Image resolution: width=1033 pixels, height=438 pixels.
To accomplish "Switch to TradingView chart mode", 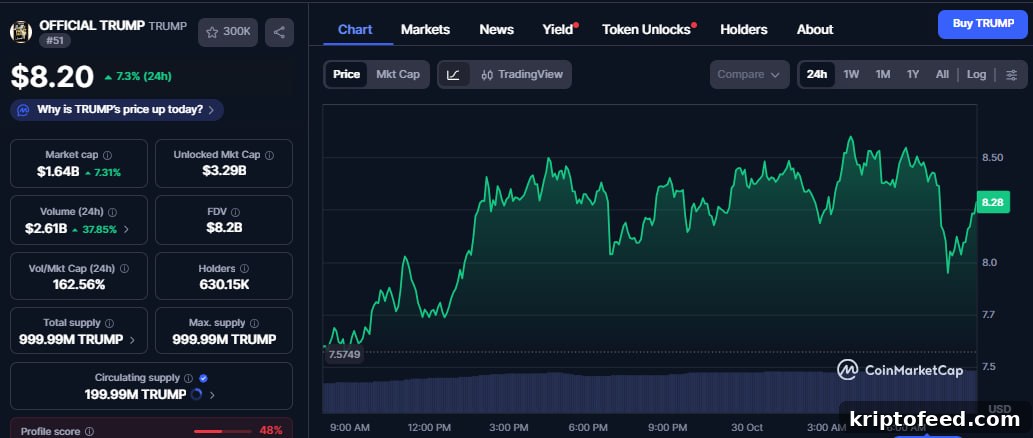I will pyautogui.click(x=522, y=74).
